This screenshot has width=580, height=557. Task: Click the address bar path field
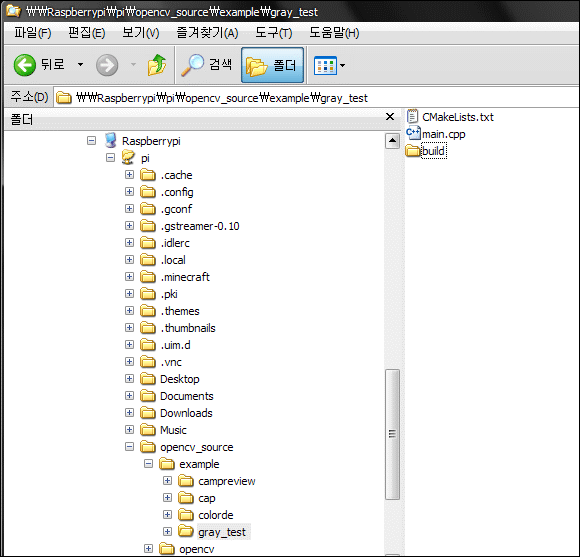point(317,98)
